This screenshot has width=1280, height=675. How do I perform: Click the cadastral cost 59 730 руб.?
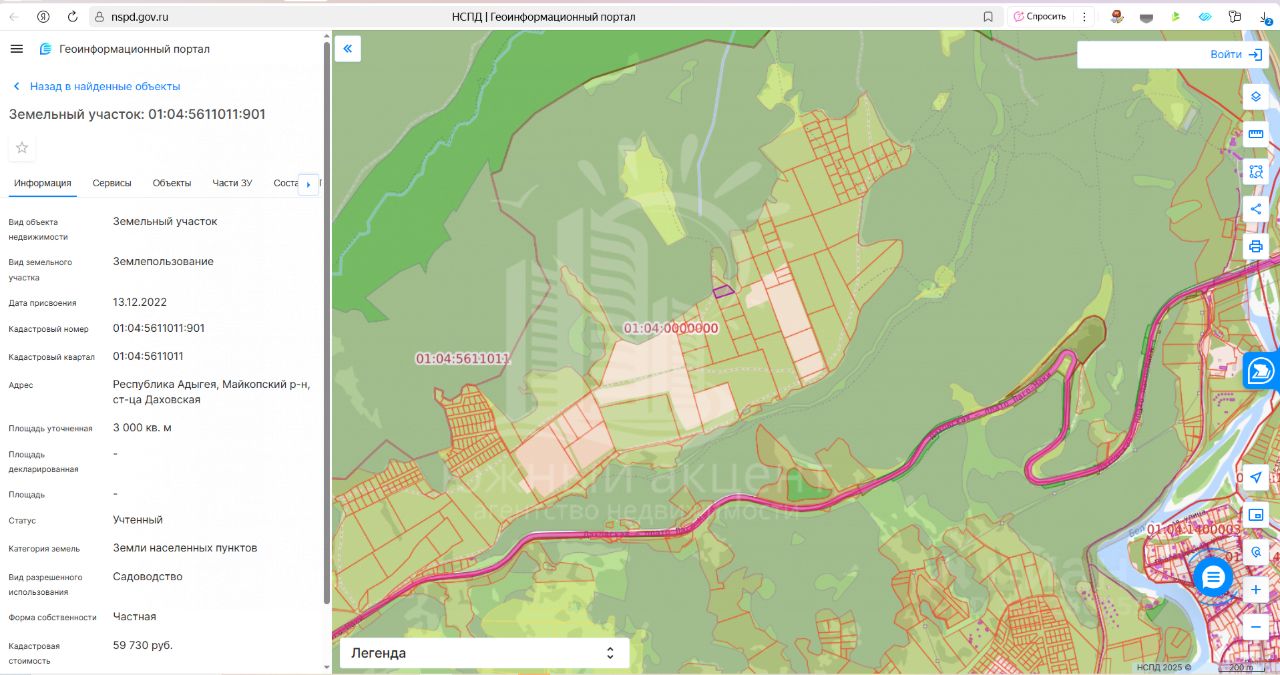pos(143,645)
